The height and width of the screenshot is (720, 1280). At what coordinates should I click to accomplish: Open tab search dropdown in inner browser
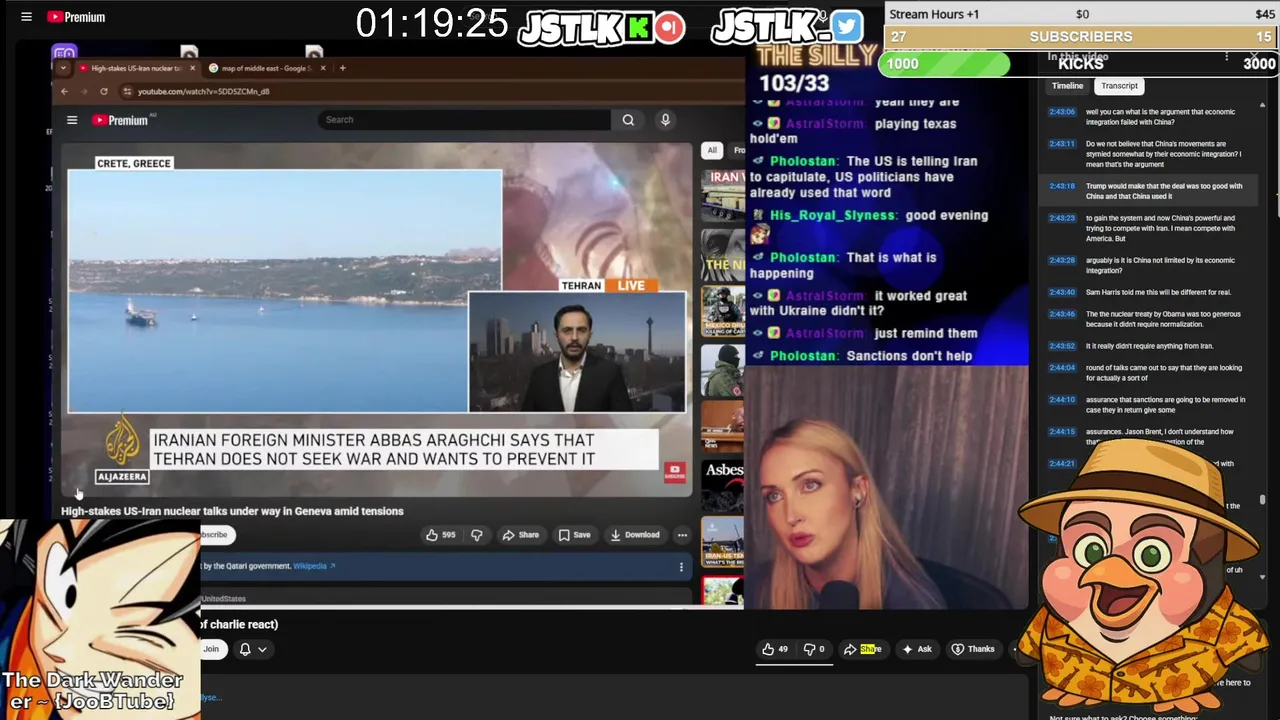63,68
